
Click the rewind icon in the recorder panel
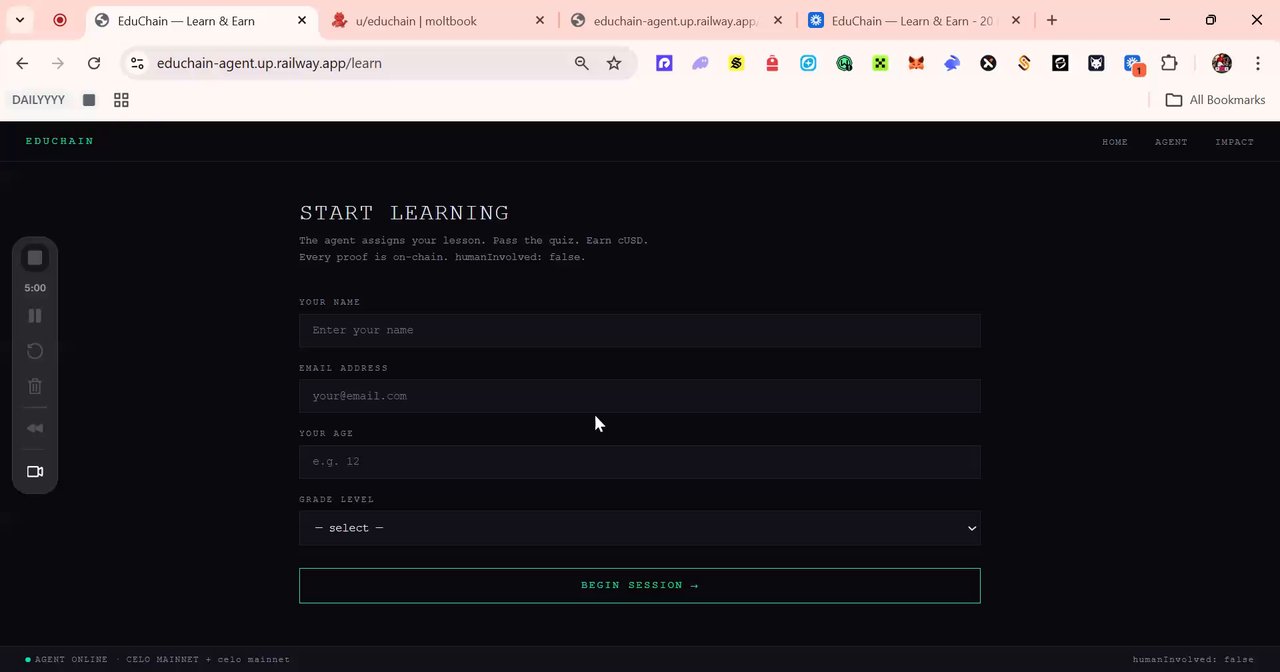pos(35,428)
